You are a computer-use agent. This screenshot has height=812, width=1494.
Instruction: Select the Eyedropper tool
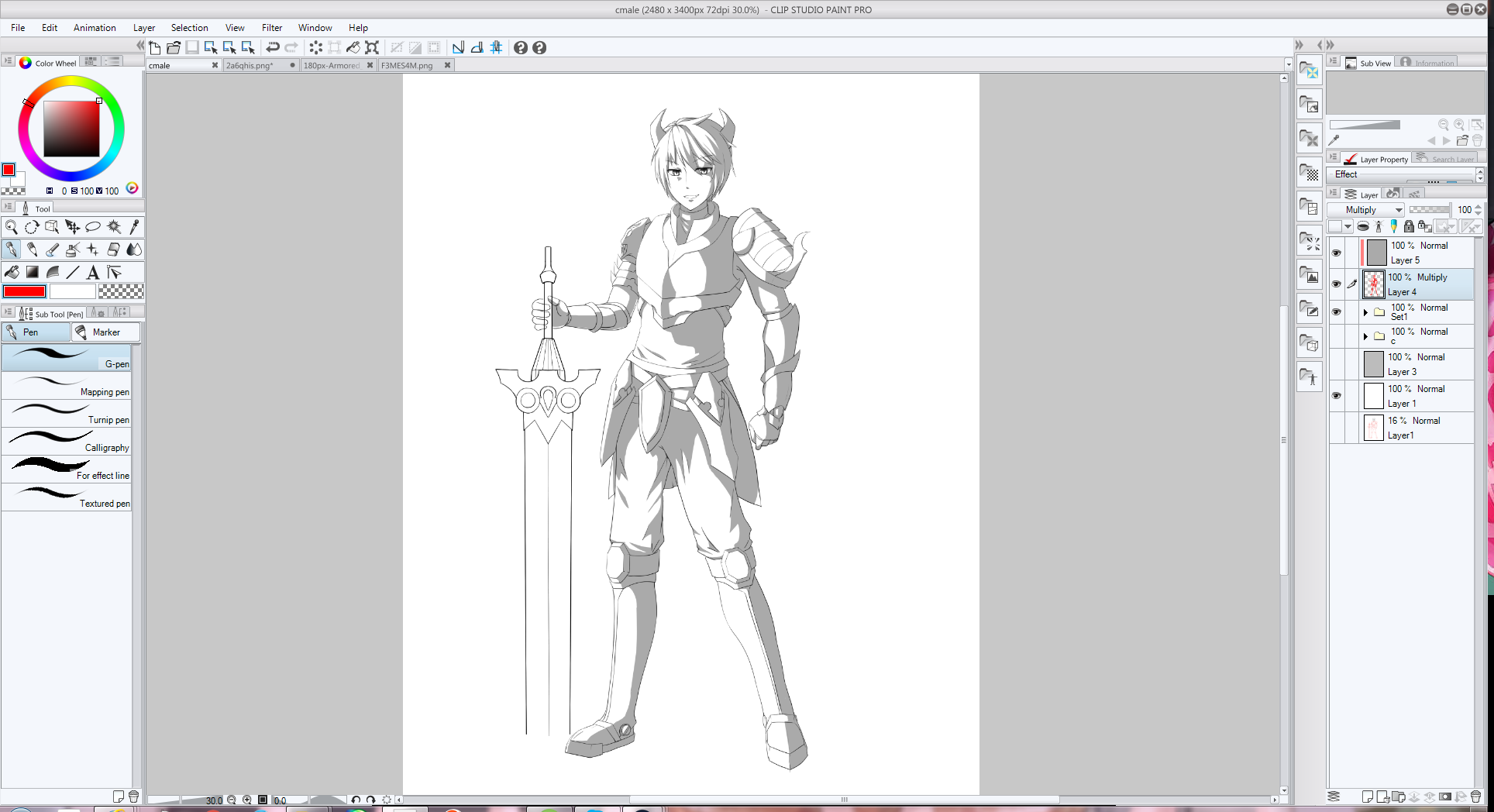click(x=134, y=227)
